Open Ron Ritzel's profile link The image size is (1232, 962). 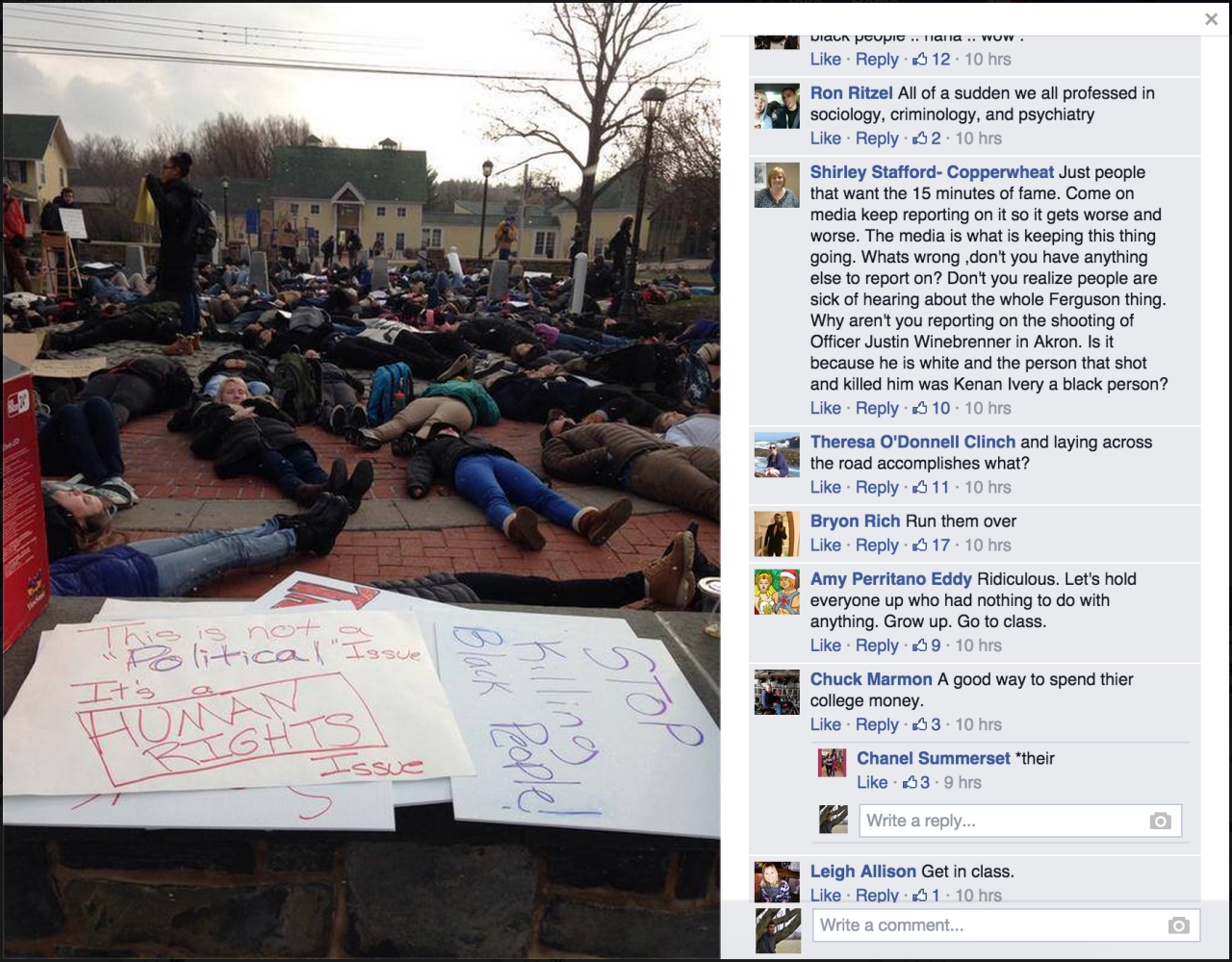pos(852,93)
